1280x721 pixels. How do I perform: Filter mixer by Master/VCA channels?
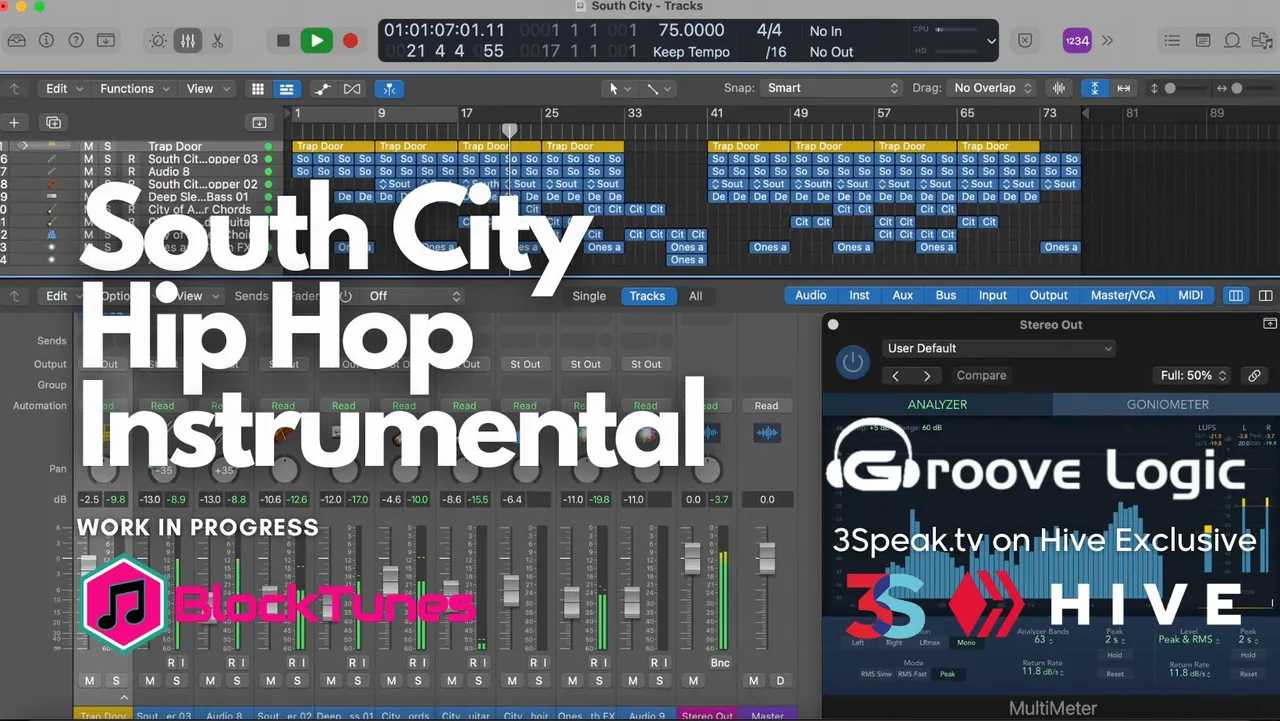coord(1123,295)
